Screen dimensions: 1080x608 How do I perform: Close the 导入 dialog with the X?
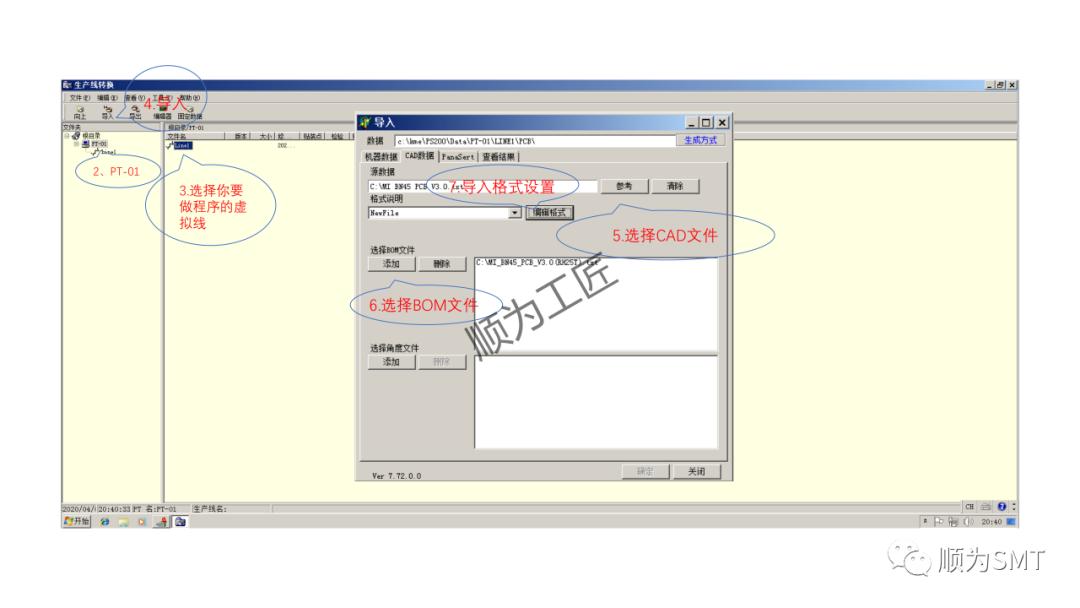(x=722, y=123)
